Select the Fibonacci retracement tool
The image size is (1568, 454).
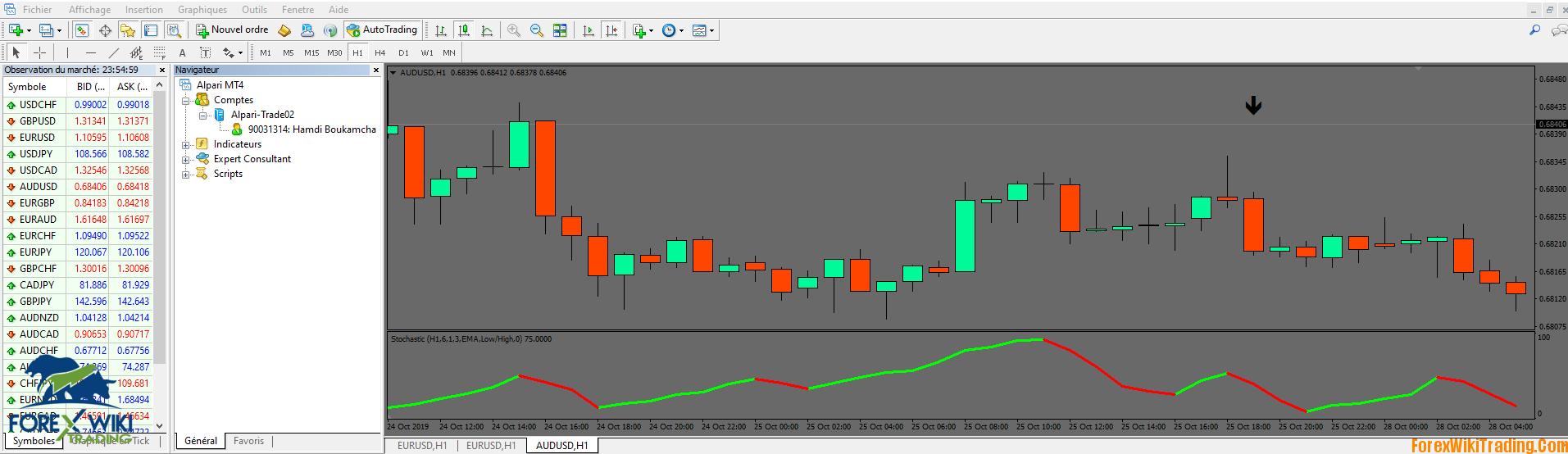click(x=159, y=52)
